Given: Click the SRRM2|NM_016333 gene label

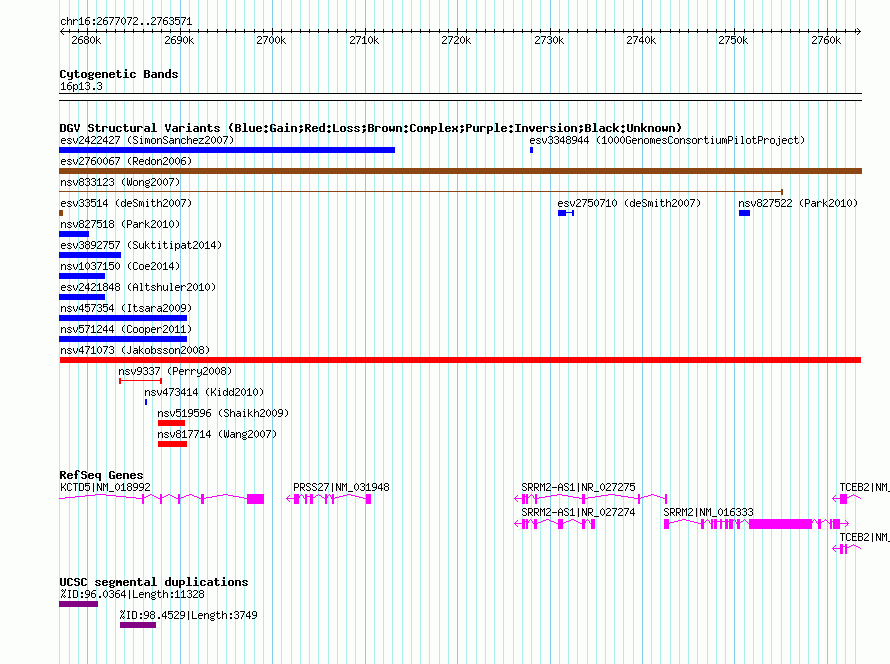Looking at the screenshot, I should coord(708,512).
